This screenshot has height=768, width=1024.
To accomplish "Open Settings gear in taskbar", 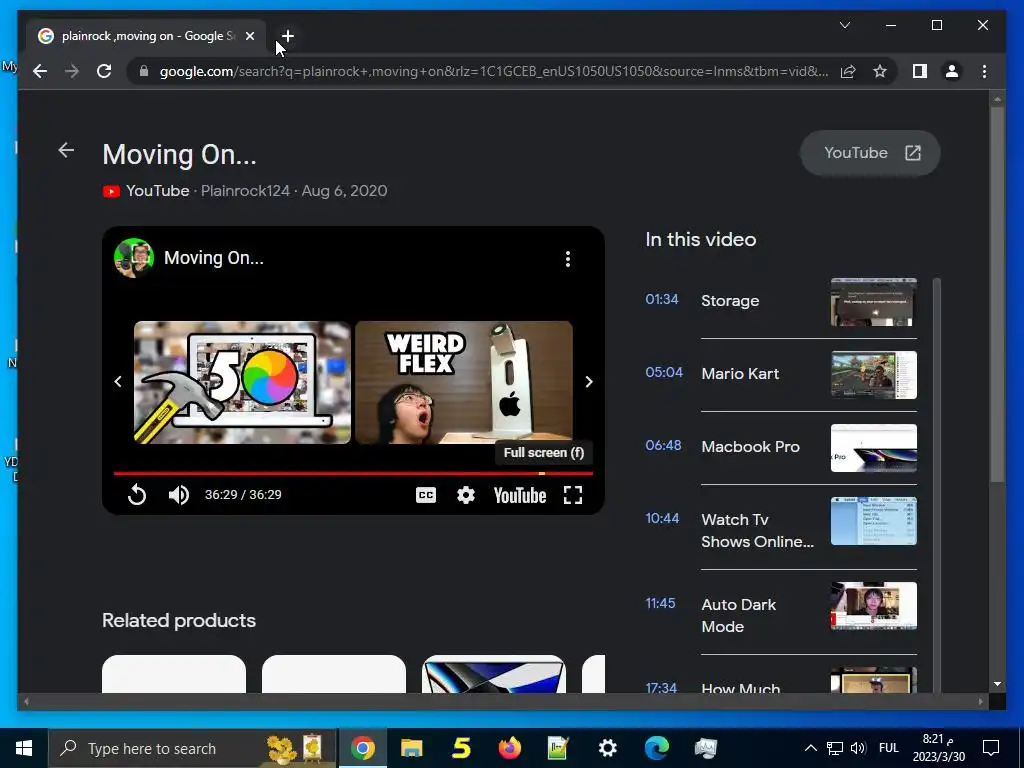I will pos(607,748).
